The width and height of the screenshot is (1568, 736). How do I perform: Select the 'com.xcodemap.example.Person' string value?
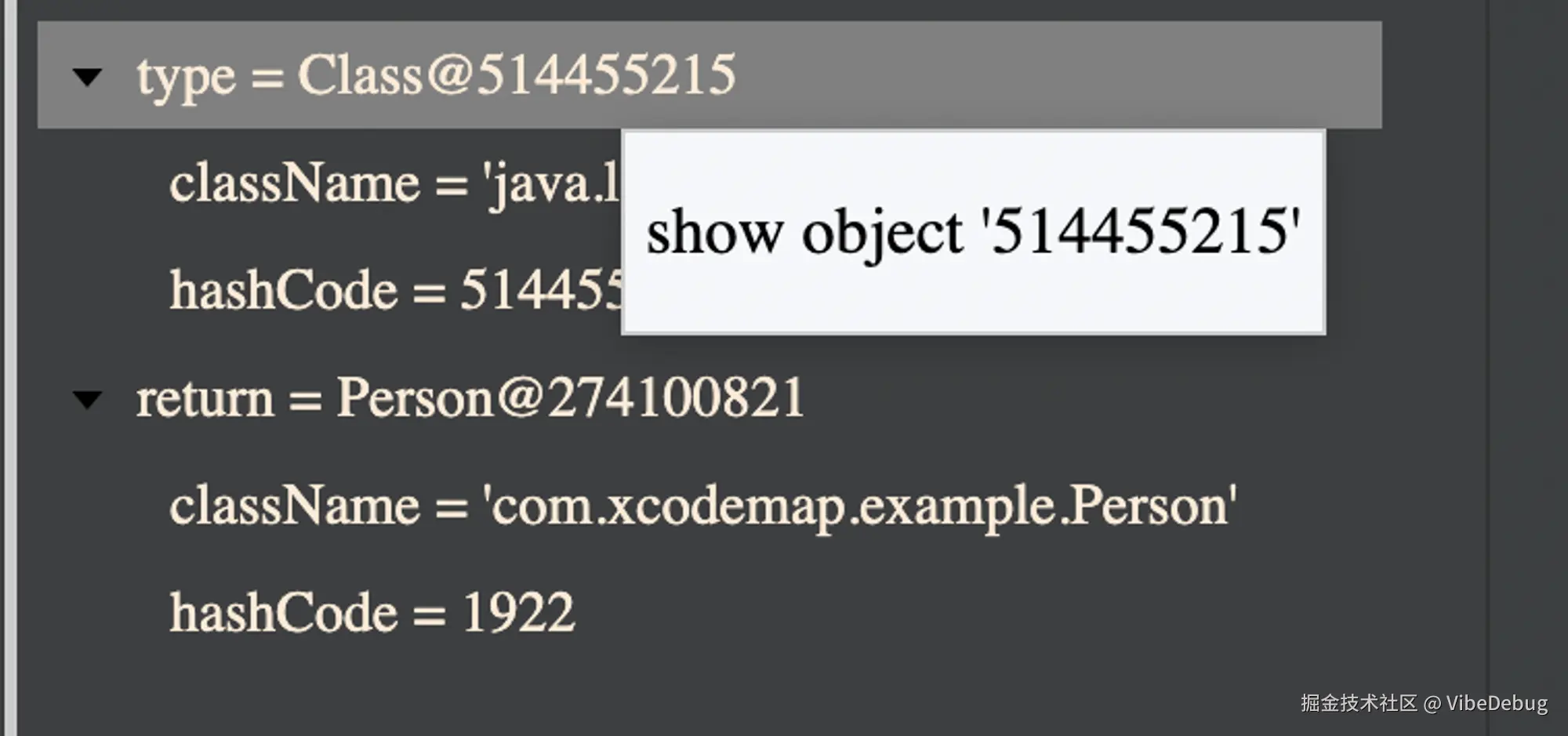click(859, 506)
